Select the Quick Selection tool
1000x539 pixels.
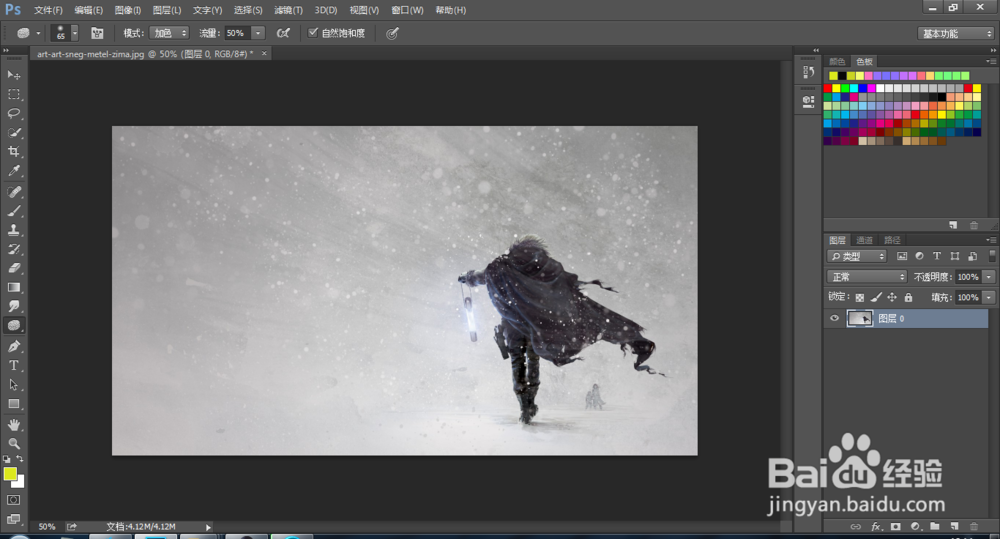coord(13,133)
